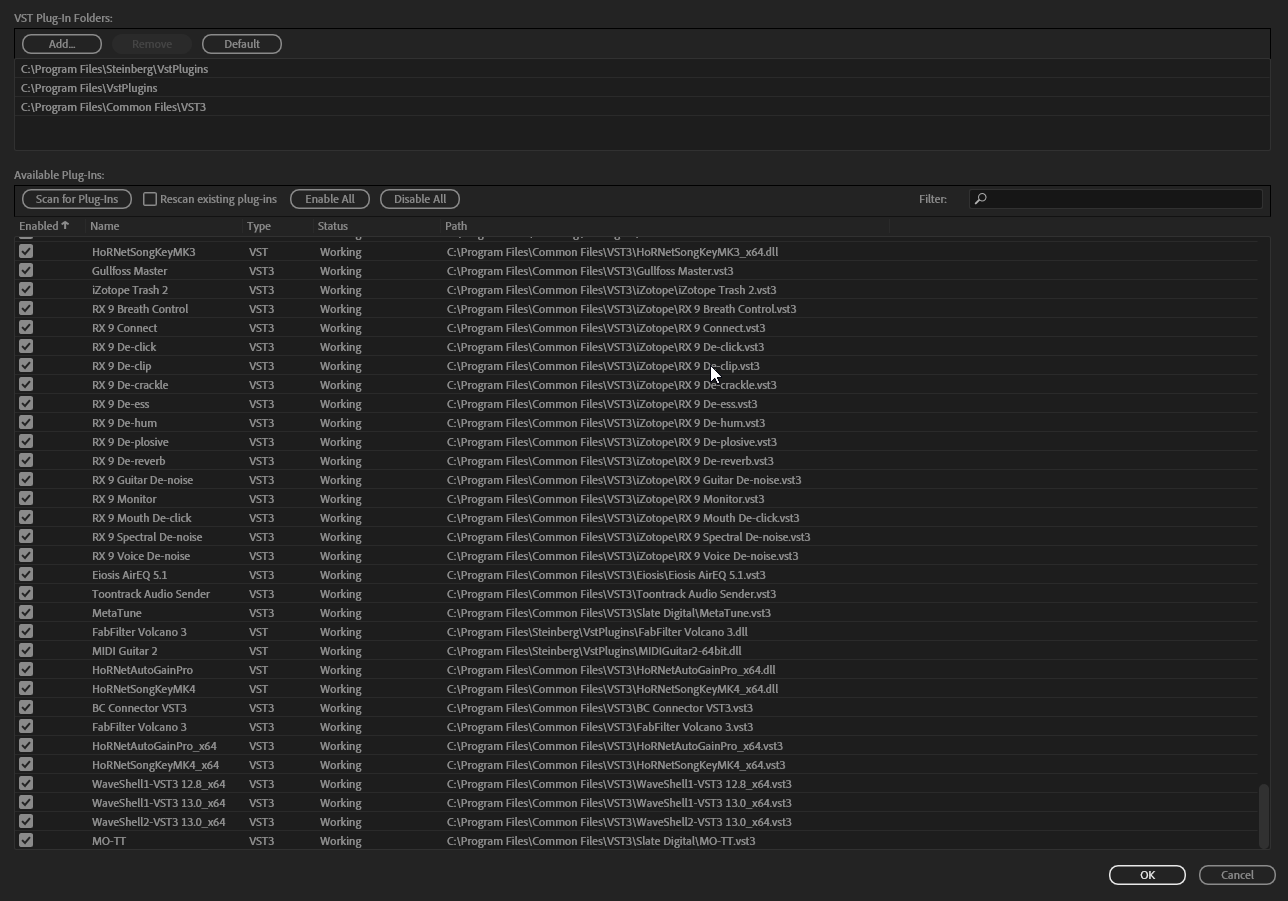Image resolution: width=1288 pixels, height=901 pixels.
Task: Click Add to add a VST folder
Action: pos(60,43)
